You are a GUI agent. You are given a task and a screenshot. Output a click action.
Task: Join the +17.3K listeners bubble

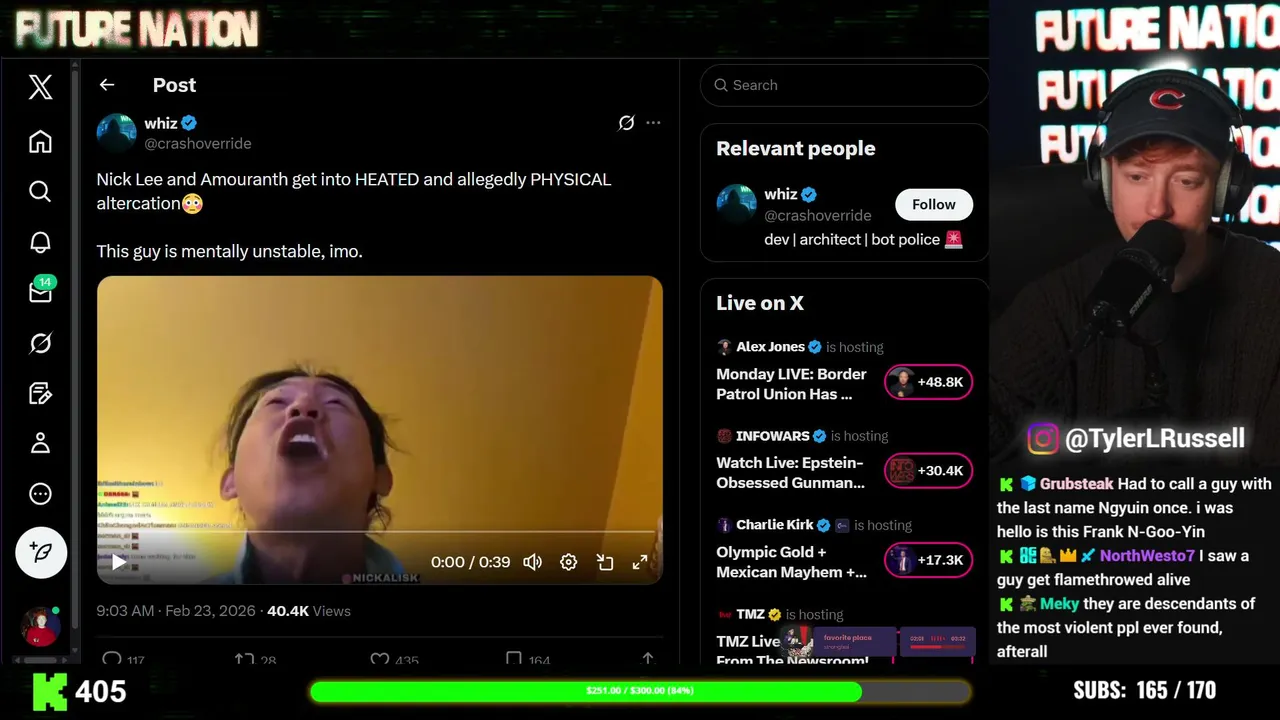[x=928, y=560]
